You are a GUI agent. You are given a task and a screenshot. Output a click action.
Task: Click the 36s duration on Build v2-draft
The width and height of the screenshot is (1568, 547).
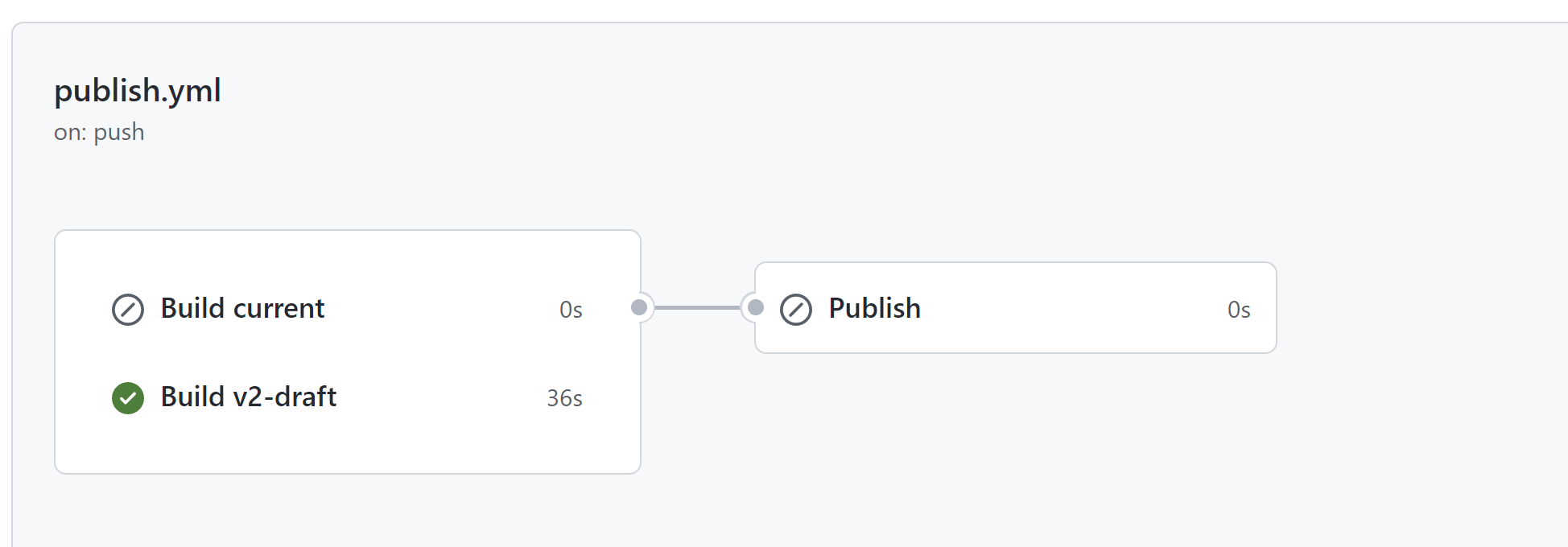pos(564,397)
